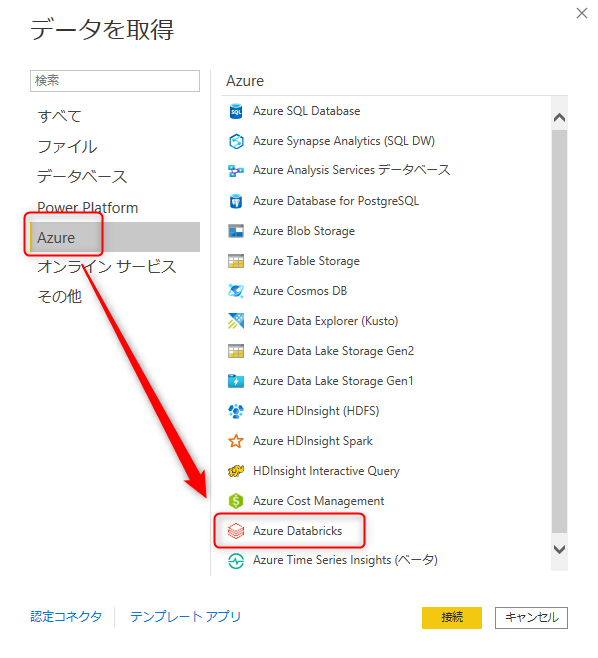Select Azure Data Lake Storage Gen2 text

334,351
